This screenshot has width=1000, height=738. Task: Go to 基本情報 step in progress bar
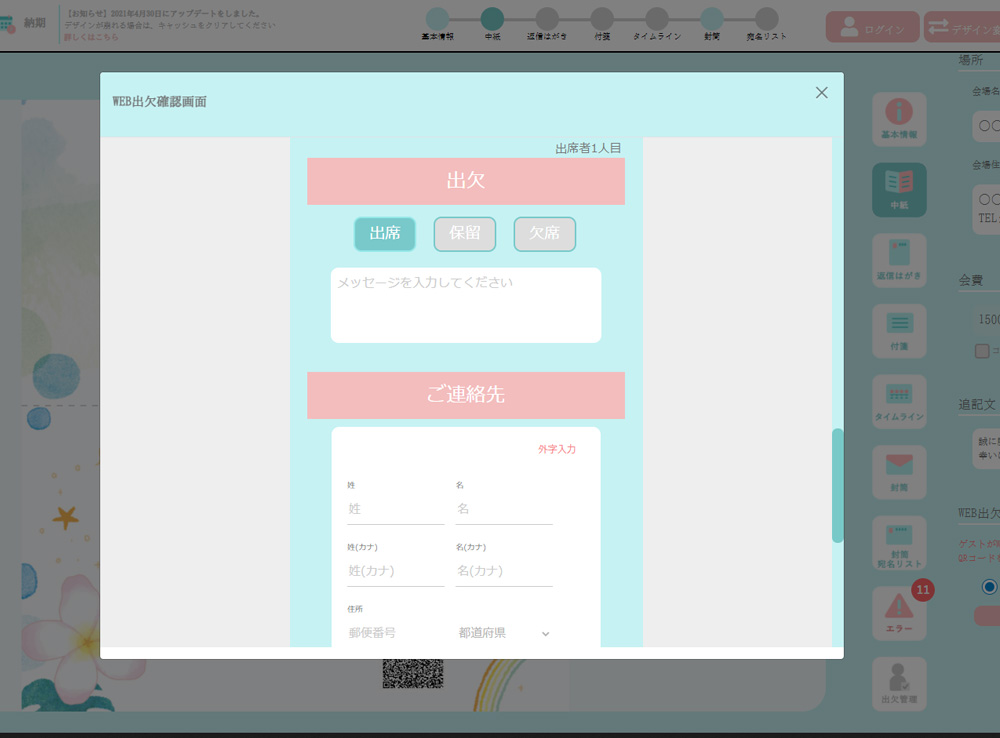438,19
